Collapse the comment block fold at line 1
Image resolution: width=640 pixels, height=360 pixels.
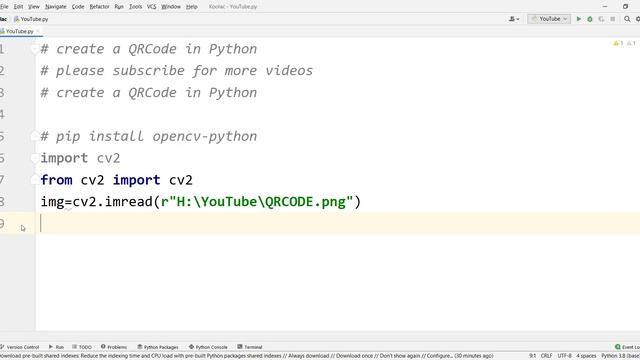pyautogui.click(x=35, y=49)
